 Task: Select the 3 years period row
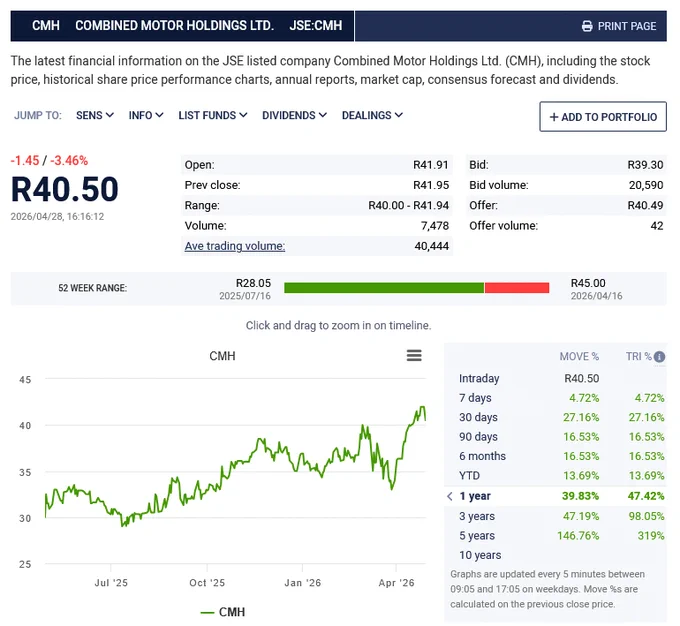click(556, 516)
